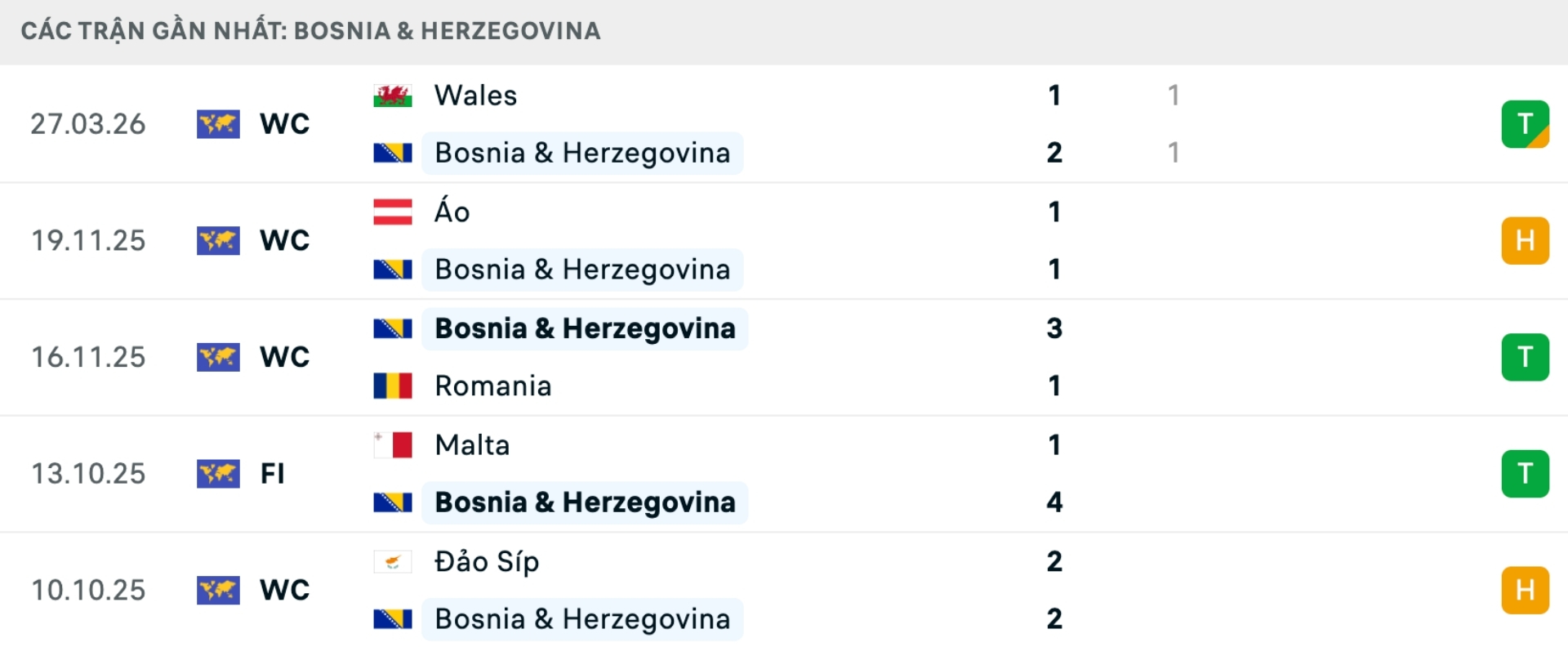The image size is (1568, 647).
Task: Click the header Các trận gần nhất
Action: (310, 31)
